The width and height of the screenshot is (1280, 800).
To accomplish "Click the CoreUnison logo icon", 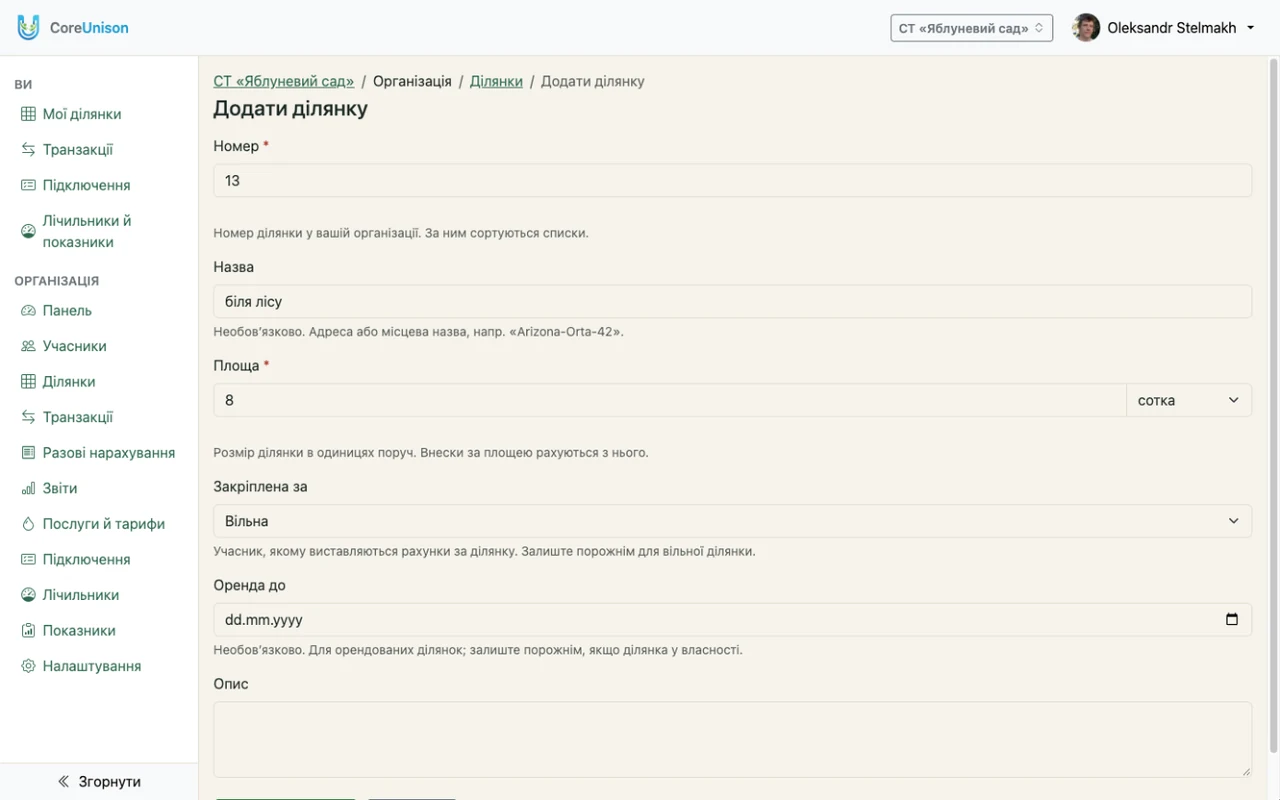I will 28,27.
